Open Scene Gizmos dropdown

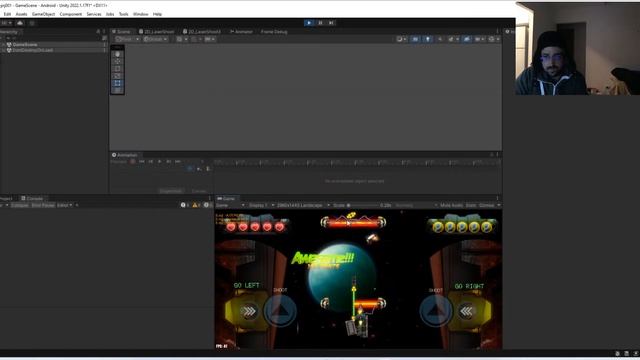pyautogui.click(x=493, y=39)
